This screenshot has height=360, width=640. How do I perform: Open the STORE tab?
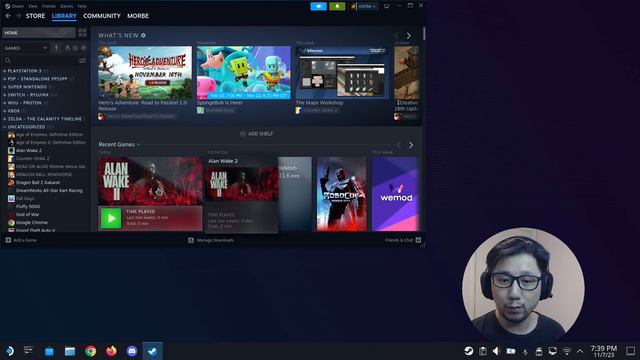(36, 16)
